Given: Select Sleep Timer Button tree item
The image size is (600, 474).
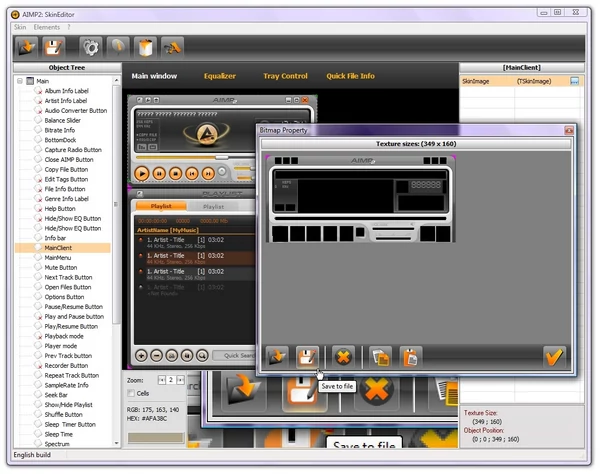Looking at the screenshot, I should click(x=70, y=424).
